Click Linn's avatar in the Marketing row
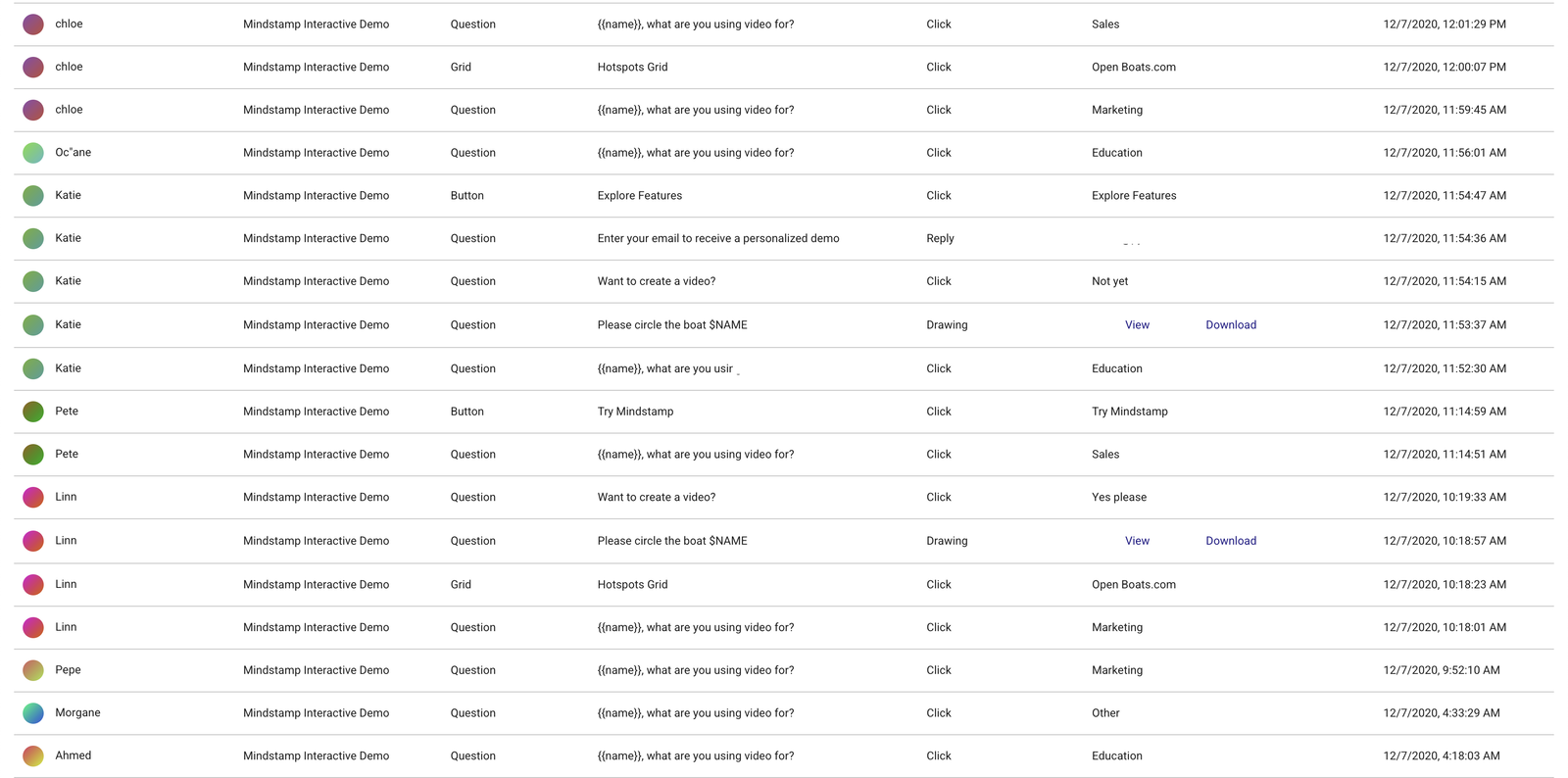Viewport: 1568px width, 778px height. pyautogui.click(x=33, y=627)
